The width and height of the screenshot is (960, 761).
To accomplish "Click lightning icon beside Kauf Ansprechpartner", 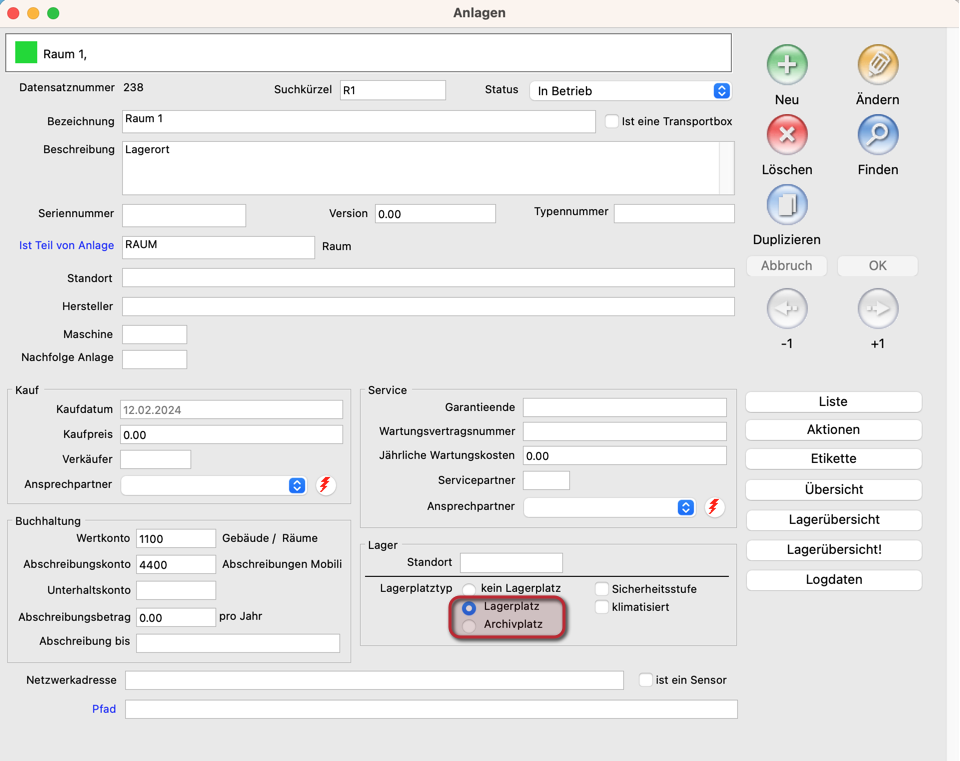I will coord(325,485).
